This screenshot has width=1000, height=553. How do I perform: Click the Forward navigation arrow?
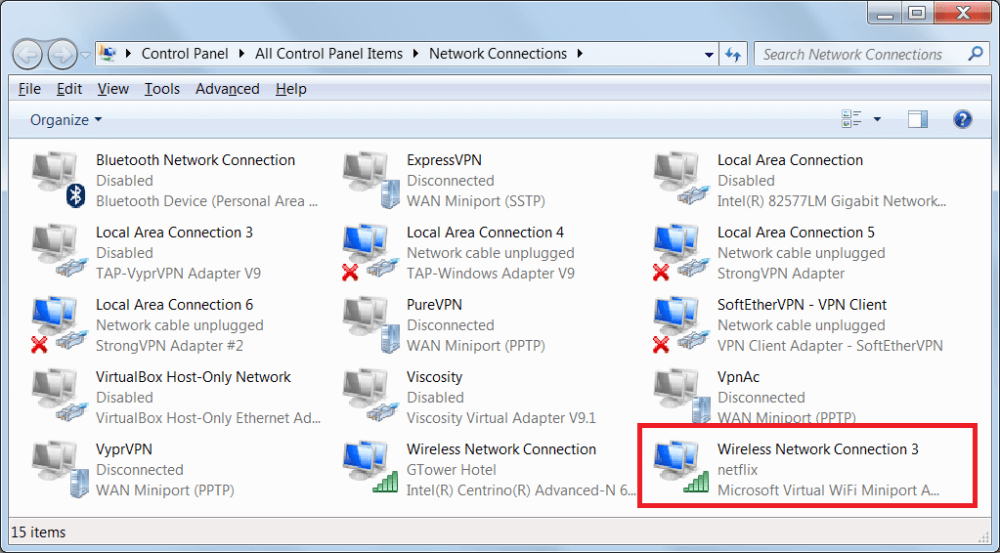(62, 55)
